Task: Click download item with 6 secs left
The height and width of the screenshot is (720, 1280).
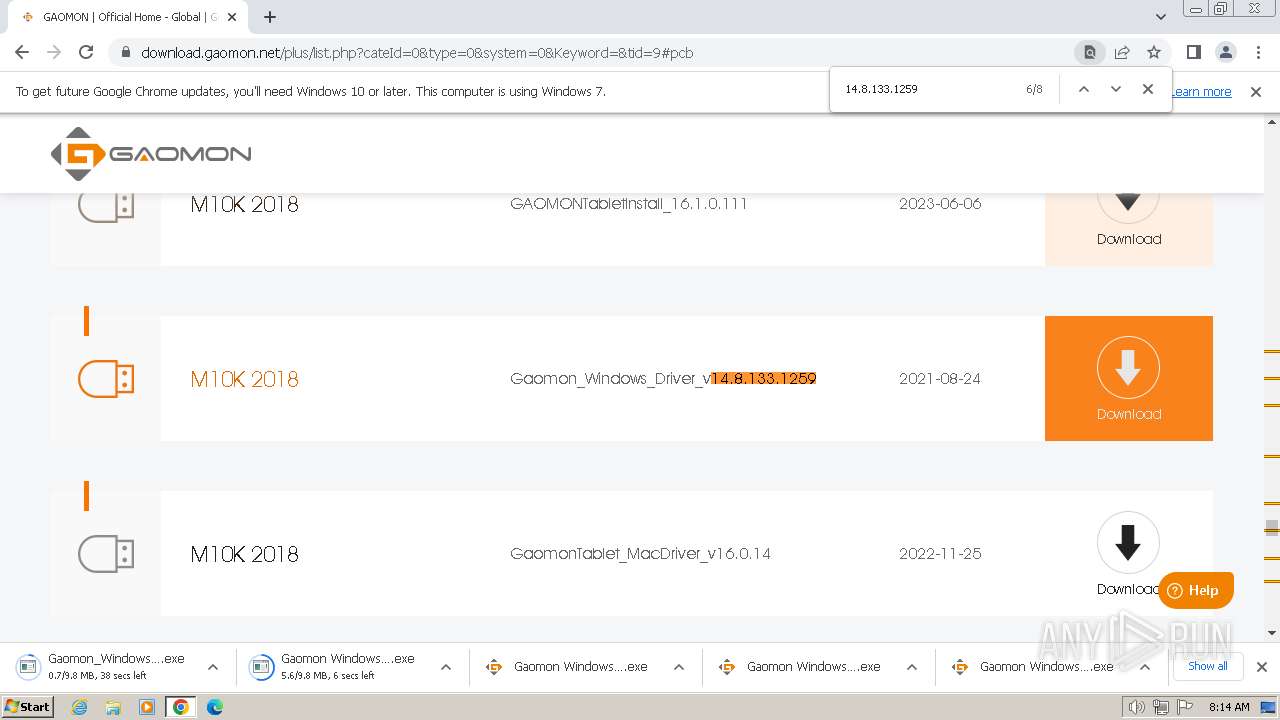Action: click(336, 666)
